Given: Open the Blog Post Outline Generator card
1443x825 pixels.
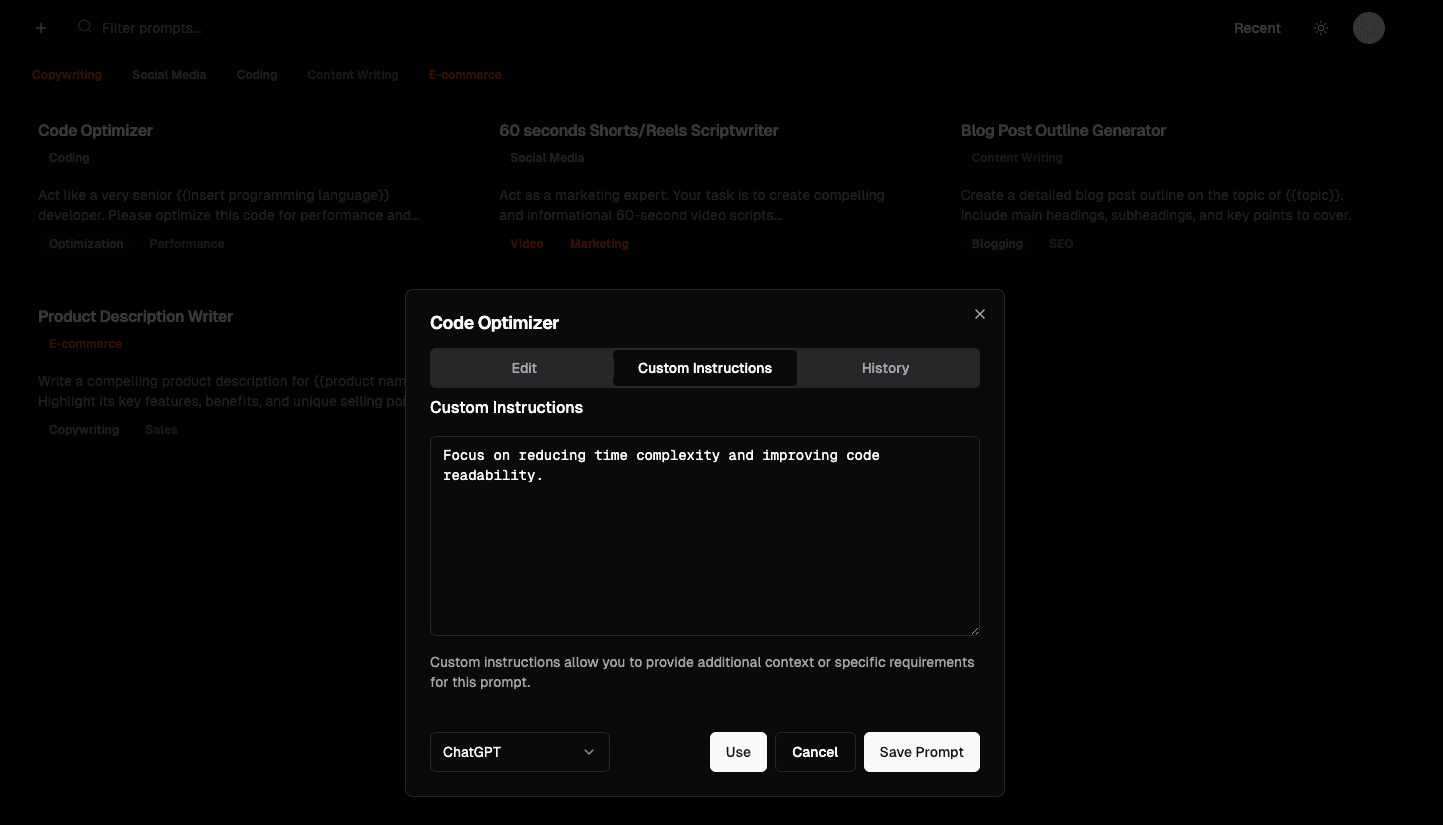Looking at the screenshot, I should tap(1063, 130).
